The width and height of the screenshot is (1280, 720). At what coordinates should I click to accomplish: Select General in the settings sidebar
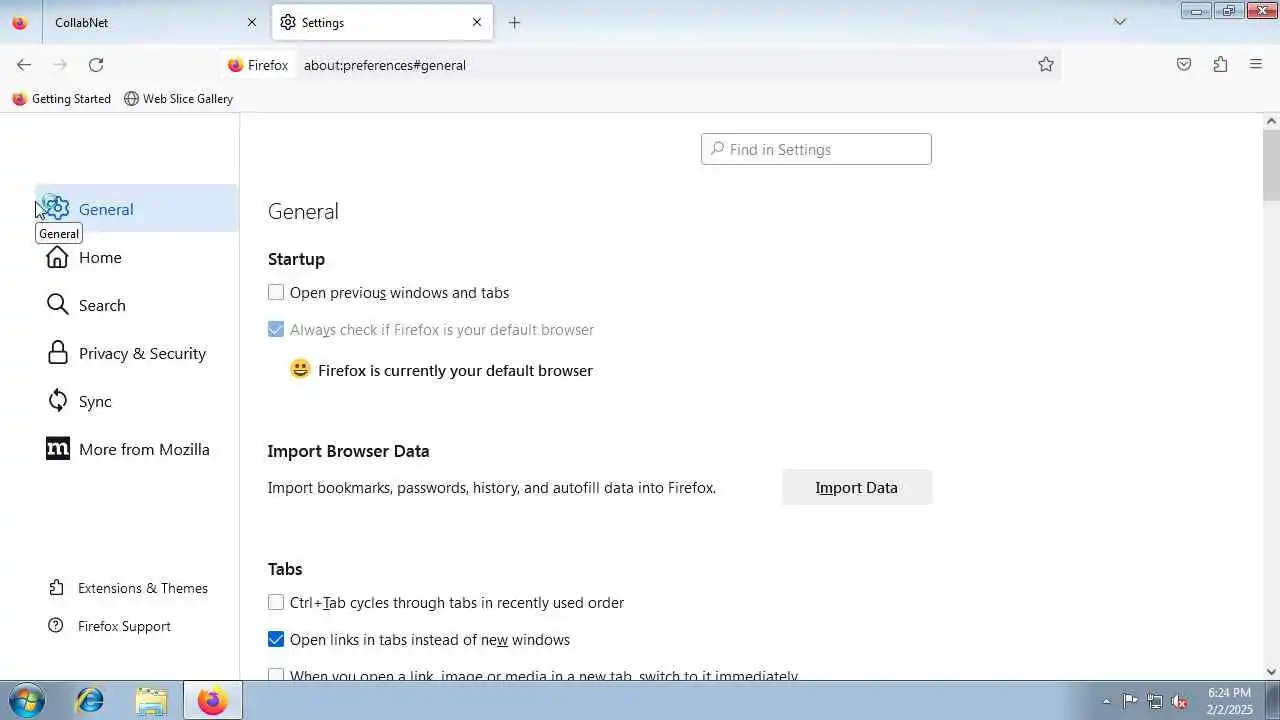point(137,209)
